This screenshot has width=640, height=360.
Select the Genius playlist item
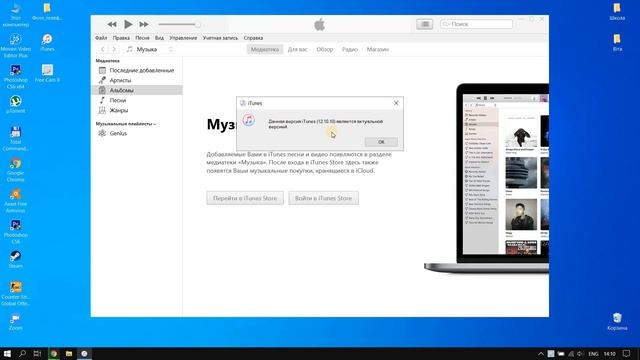(137, 133)
